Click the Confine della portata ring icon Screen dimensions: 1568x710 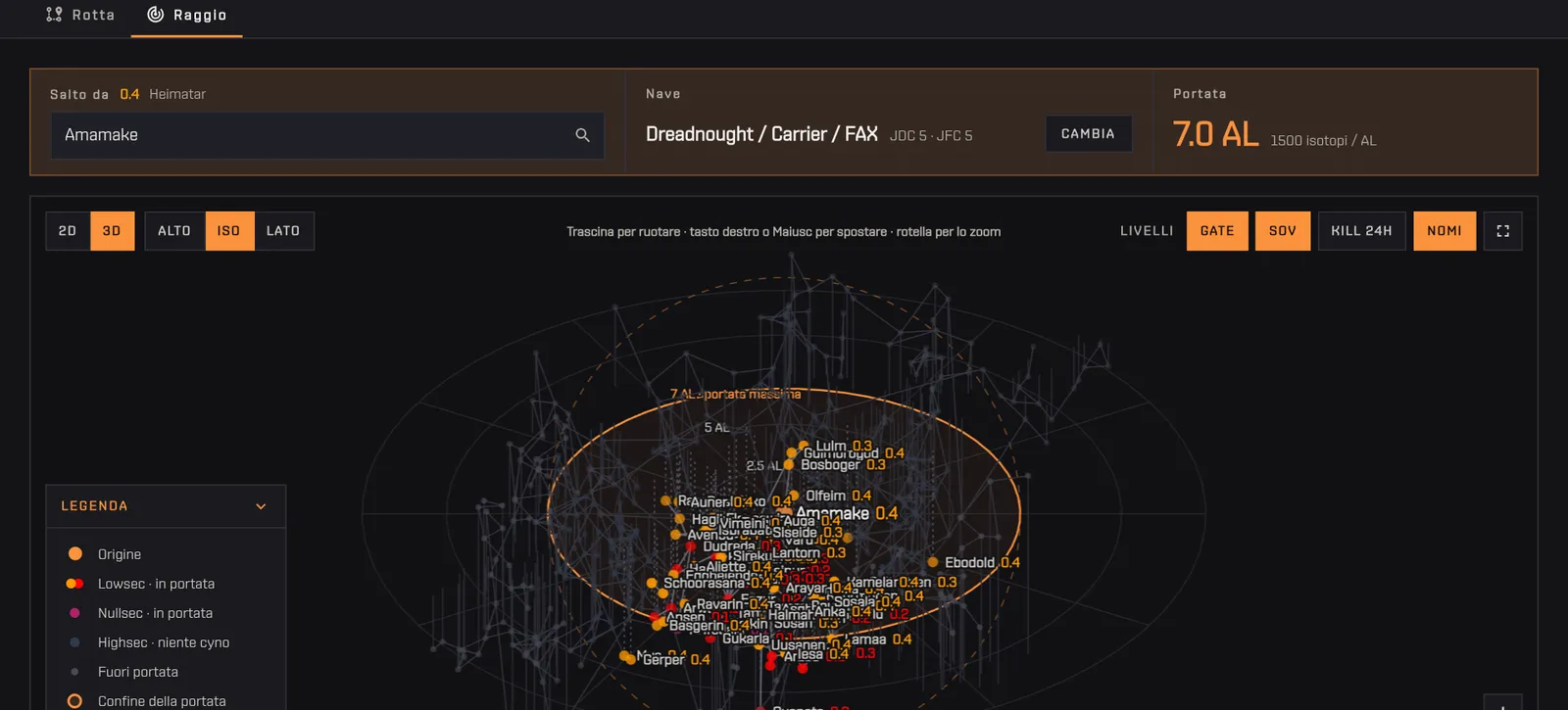74,701
